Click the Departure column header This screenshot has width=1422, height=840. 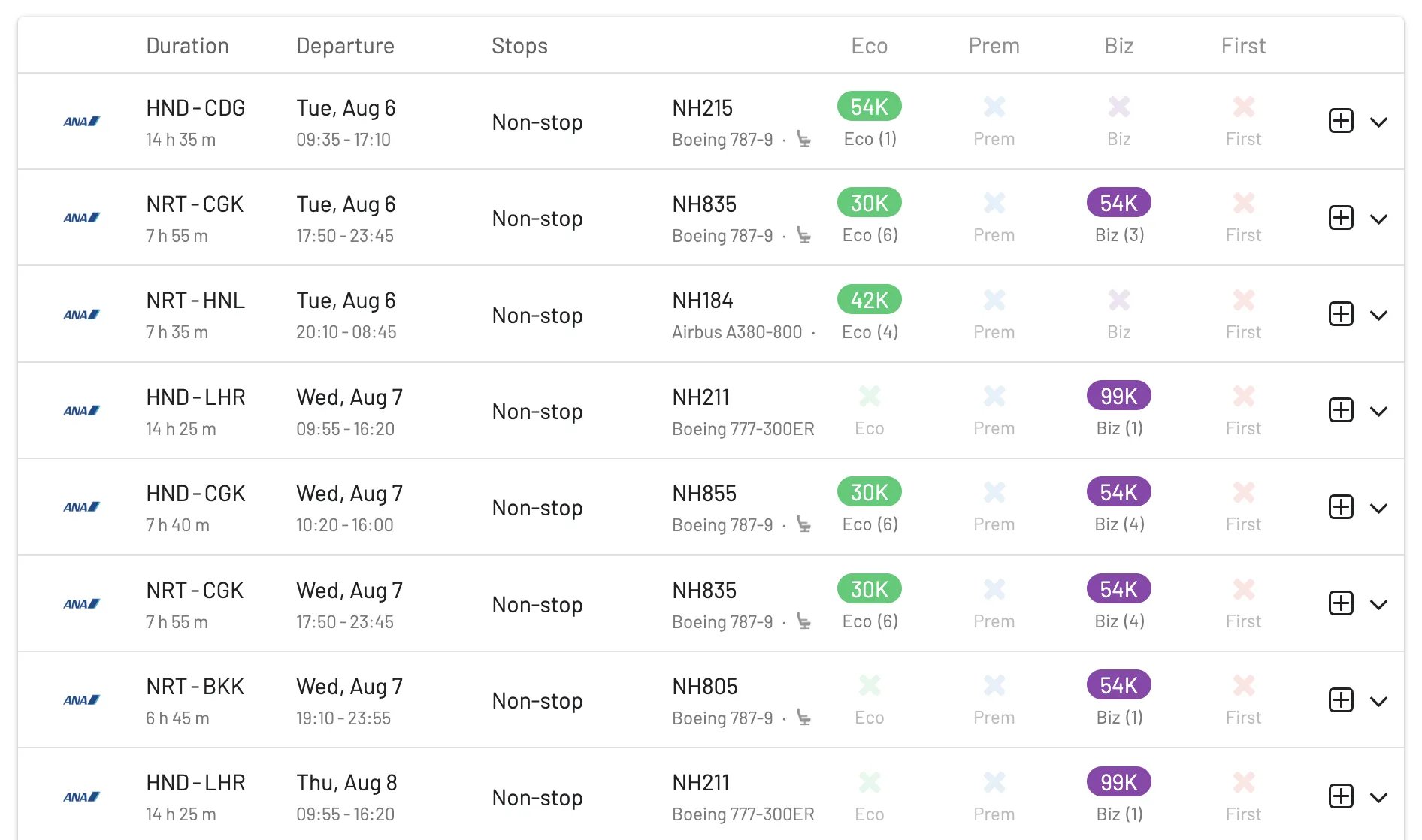click(345, 46)
